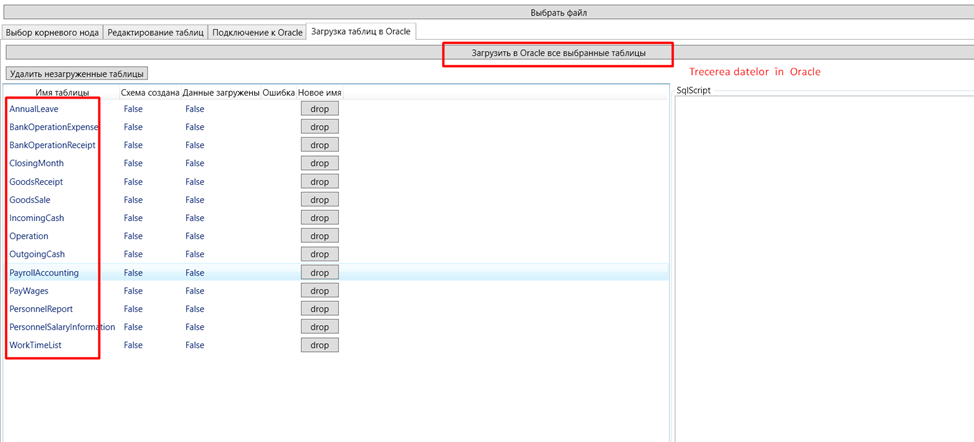Sort by Имя таблицы column header
974x442 pixels.
(62, 92)
